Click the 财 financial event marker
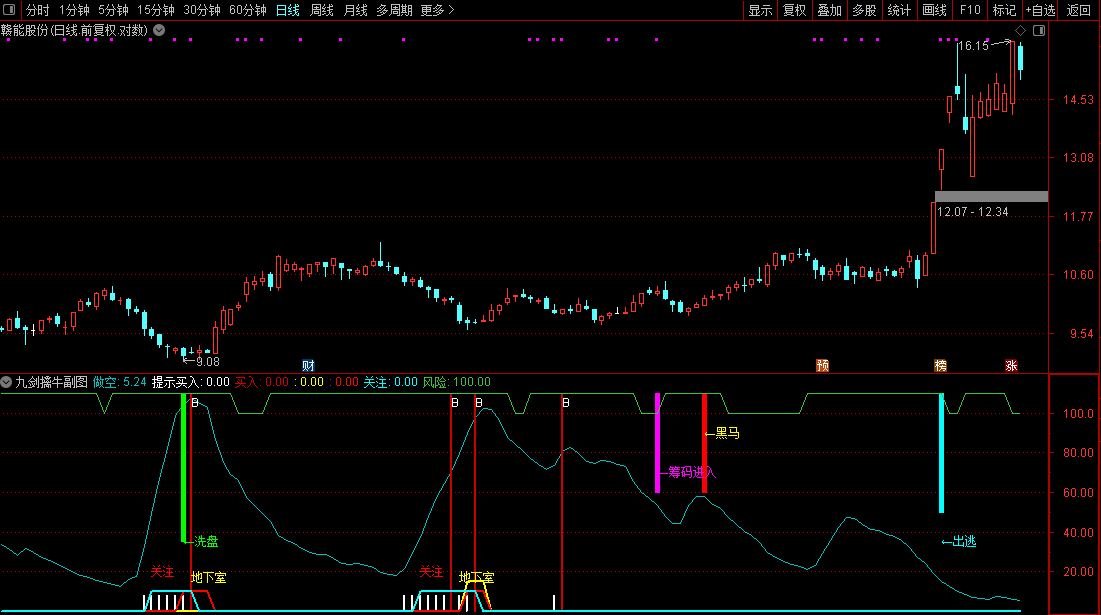The width and height of the screenshot is (1101, 615). point(308,365)
